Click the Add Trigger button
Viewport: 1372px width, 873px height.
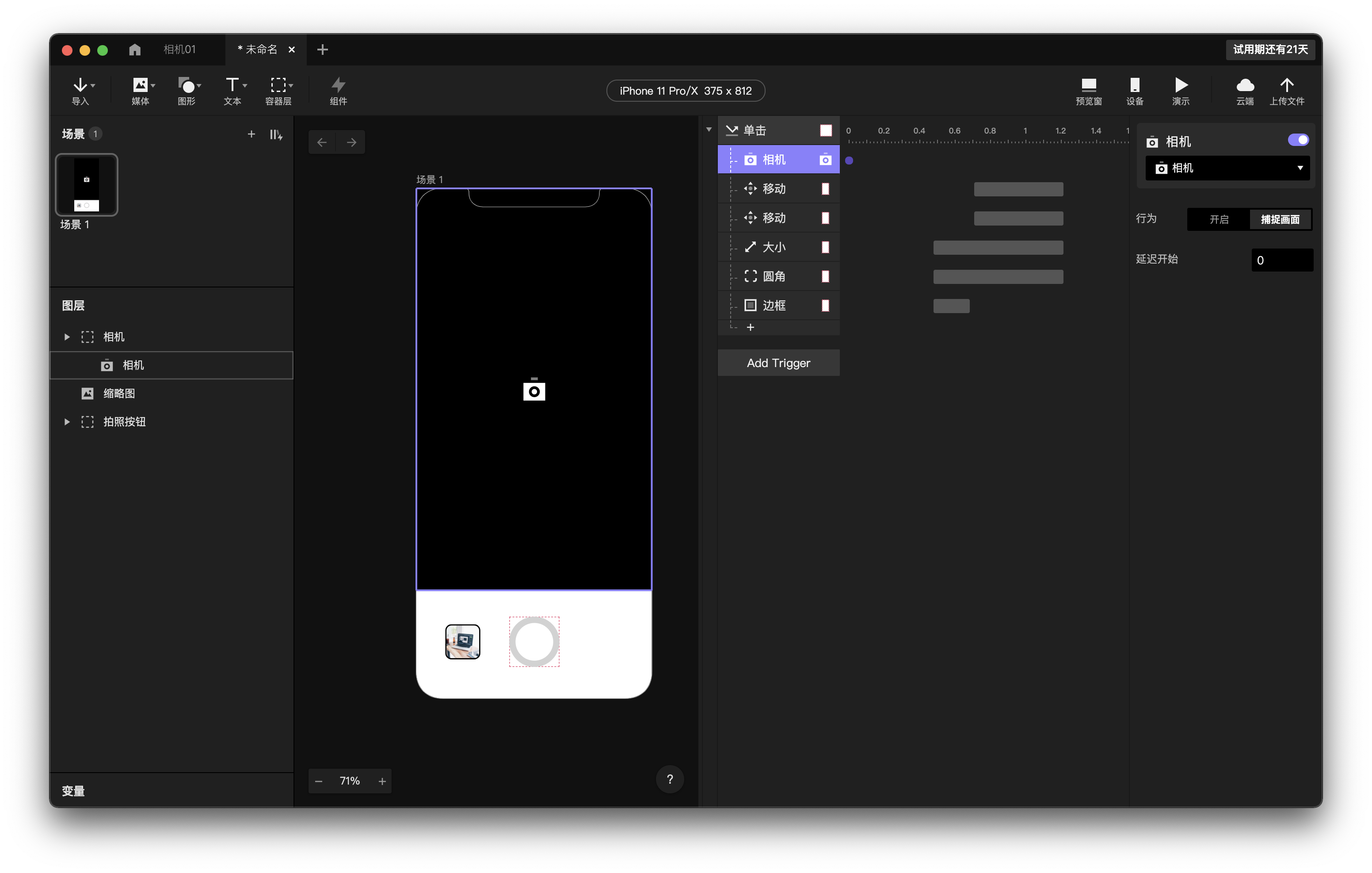778,363
